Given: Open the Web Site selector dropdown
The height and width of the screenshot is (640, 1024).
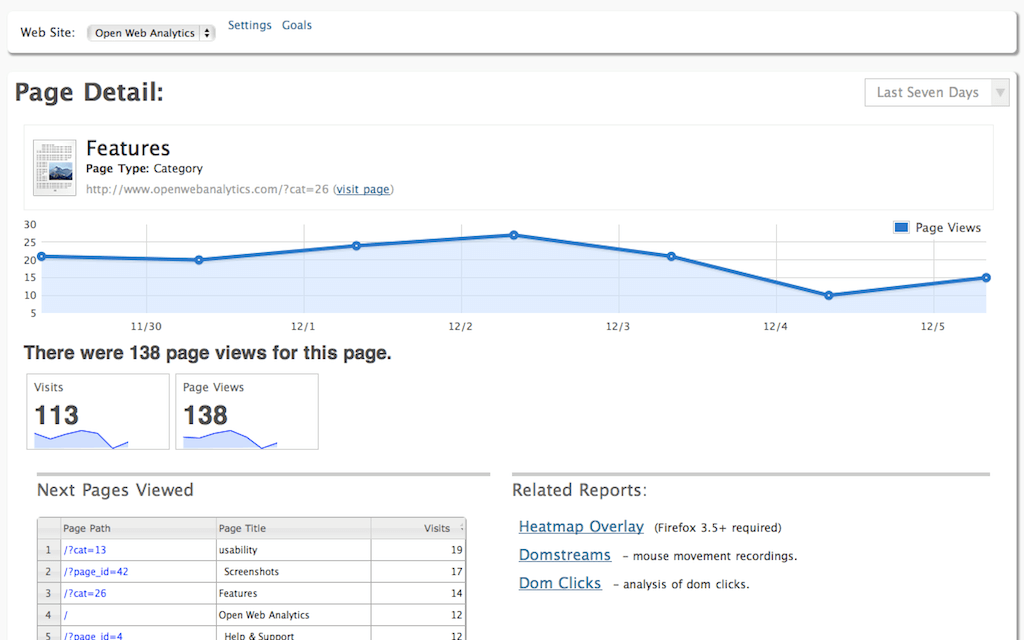Looking at the screenshot, I should click(x=151, y=33).
